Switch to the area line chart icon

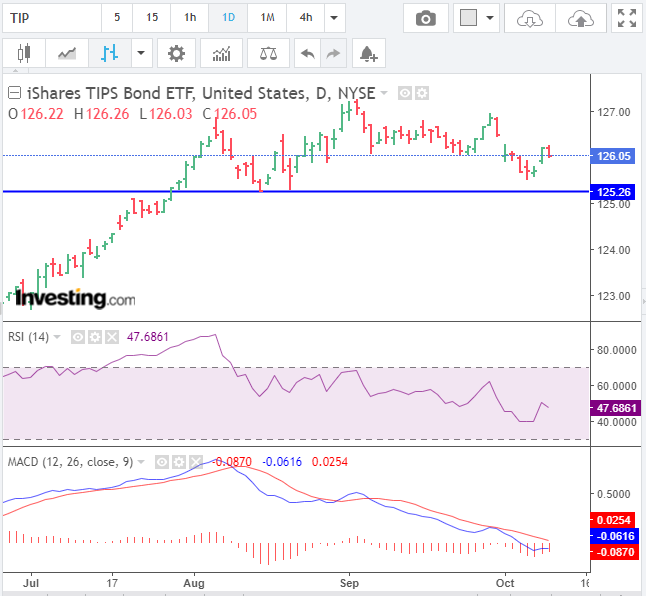coord(67,53)
